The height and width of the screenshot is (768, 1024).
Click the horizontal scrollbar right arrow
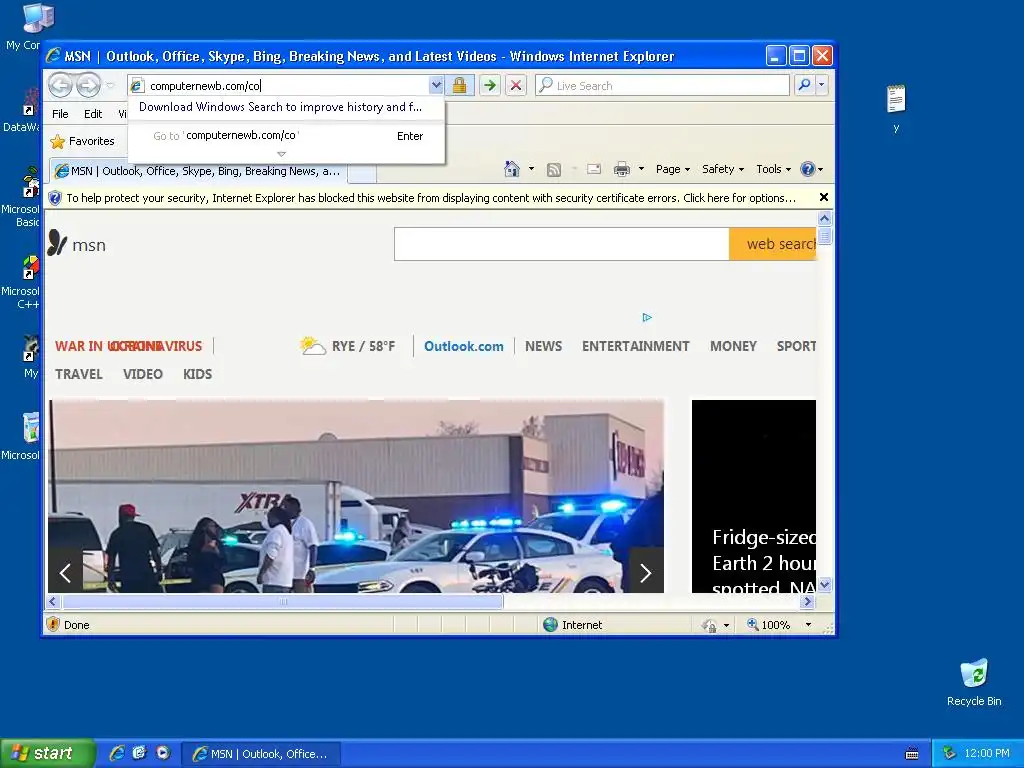[808, 601]
